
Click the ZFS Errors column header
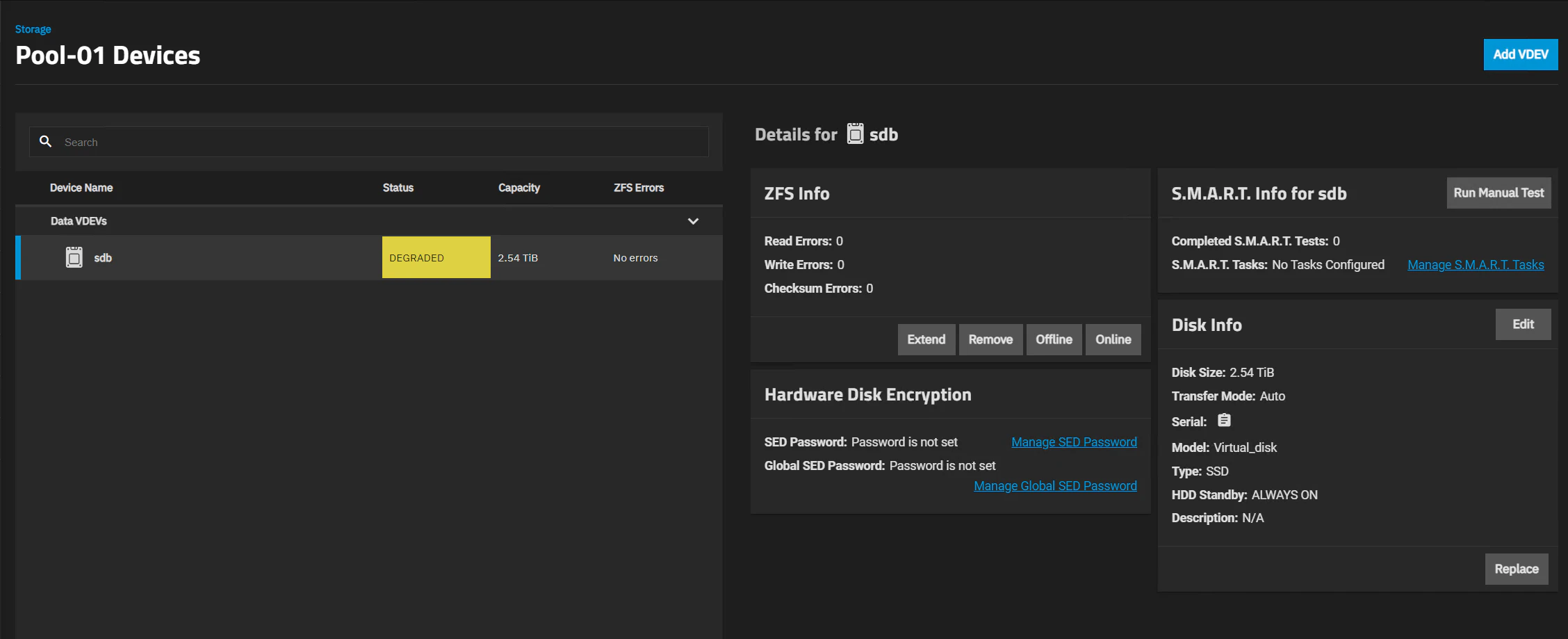(639, 188)
